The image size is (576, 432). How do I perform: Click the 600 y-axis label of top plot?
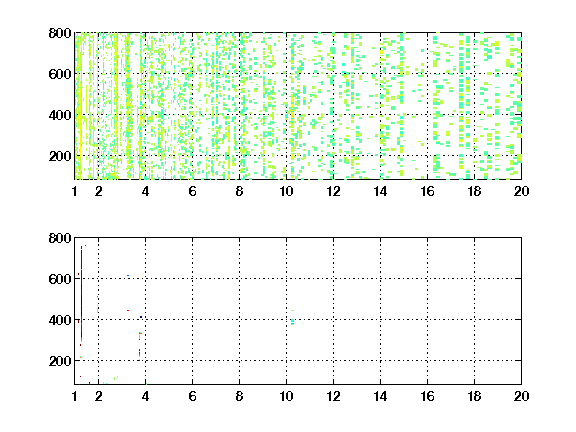pyautogui.click(x=60, y=74)
